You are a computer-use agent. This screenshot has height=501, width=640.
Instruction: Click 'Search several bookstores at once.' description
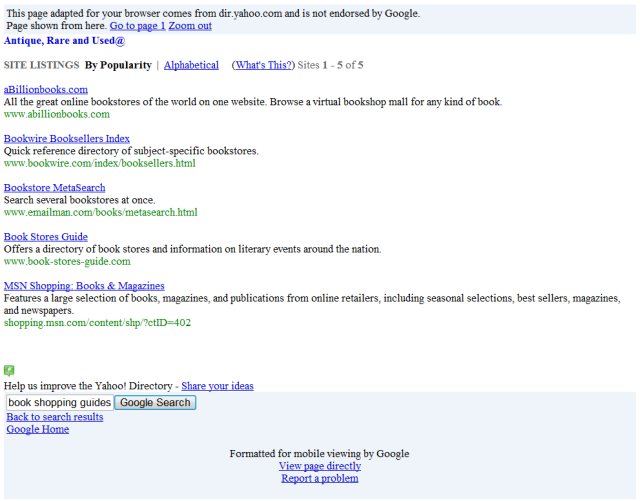pos(80,200)
